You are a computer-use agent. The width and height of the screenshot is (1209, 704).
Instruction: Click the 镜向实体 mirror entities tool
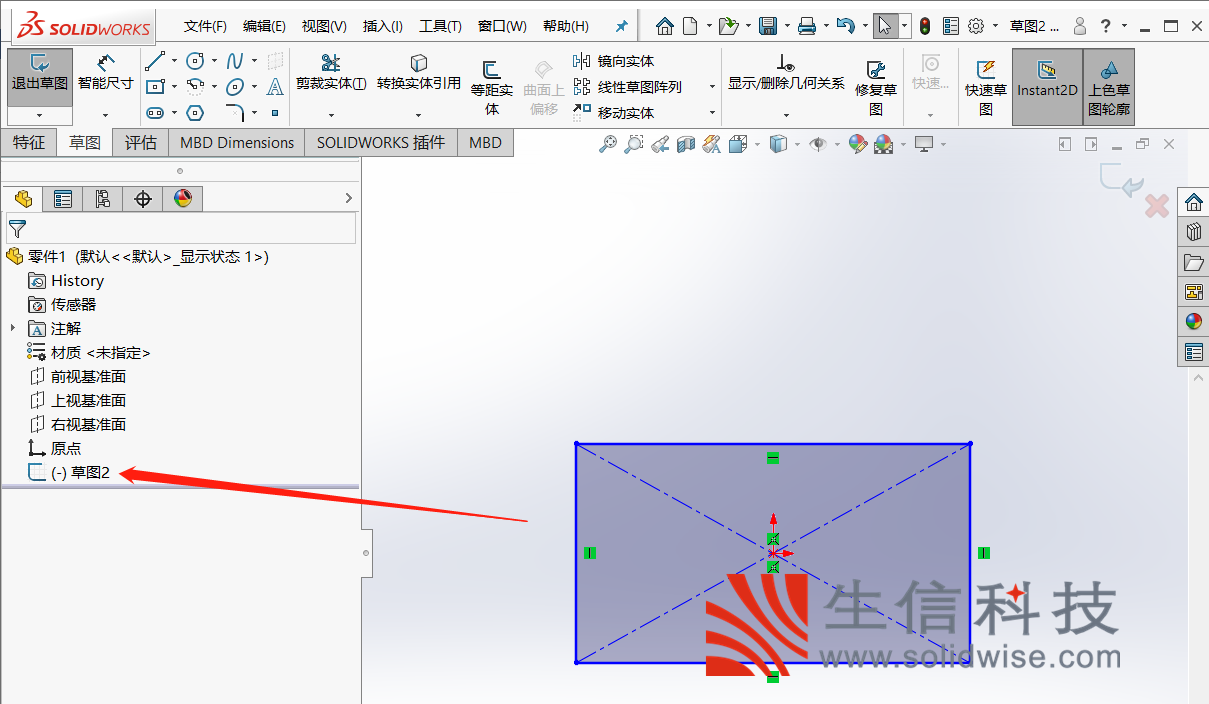coord(613,61)
